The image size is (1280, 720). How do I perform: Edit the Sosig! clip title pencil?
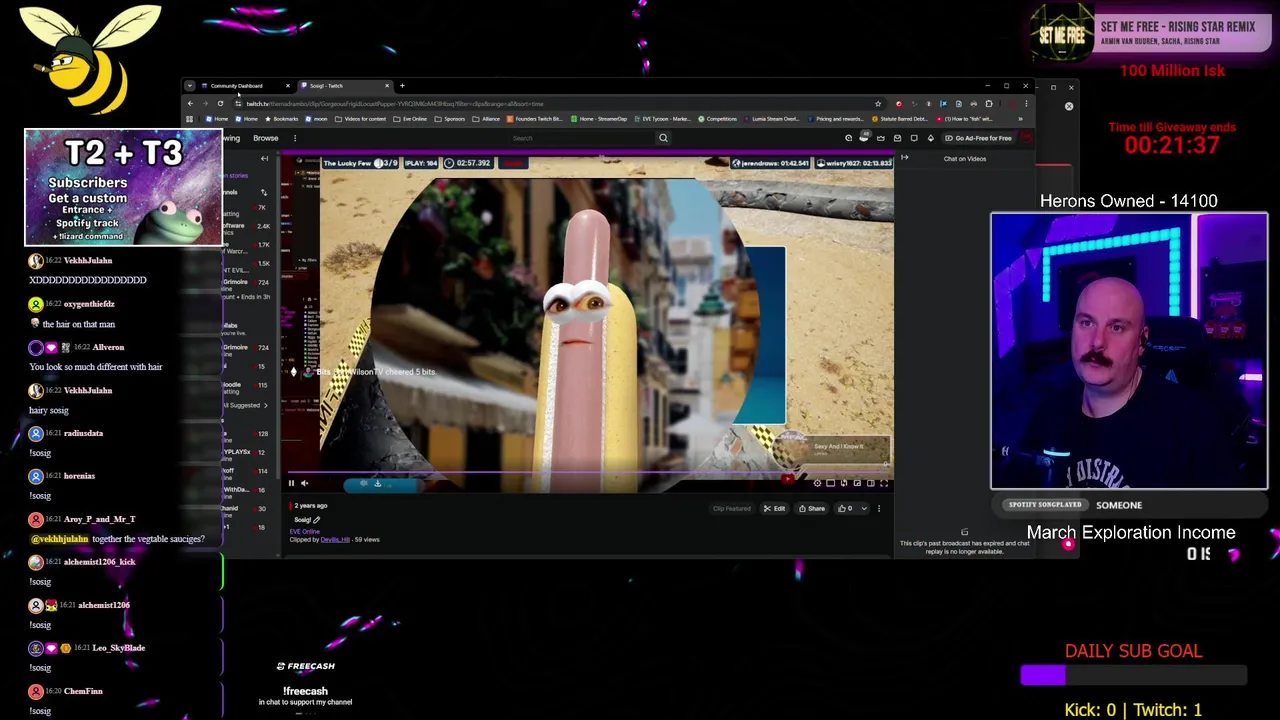tap(317, 520)
